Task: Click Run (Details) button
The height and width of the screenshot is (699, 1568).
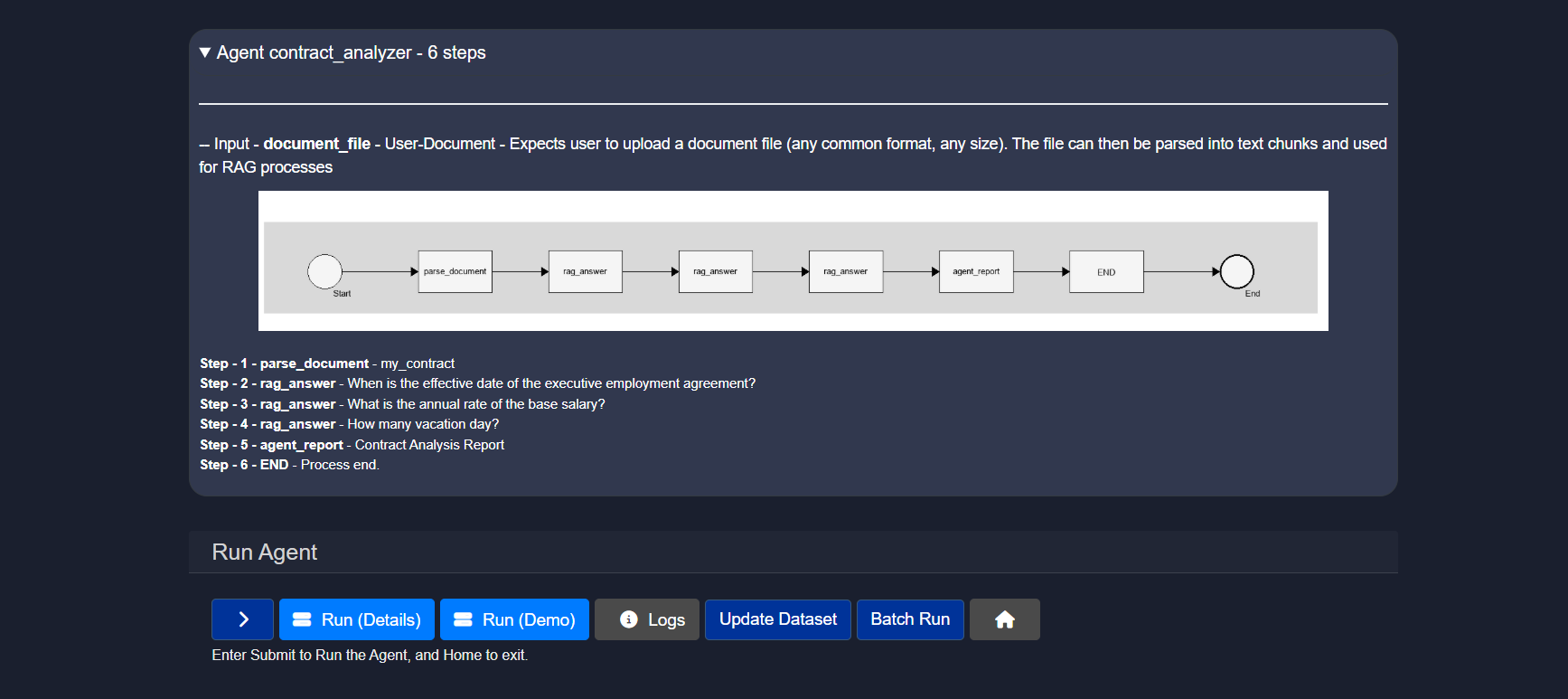Action: tap(357, 619)
